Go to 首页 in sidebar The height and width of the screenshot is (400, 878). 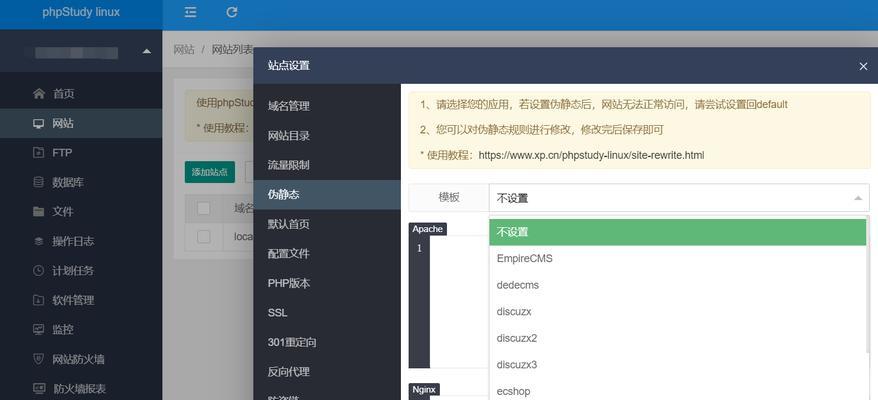(x=81, y=94)
